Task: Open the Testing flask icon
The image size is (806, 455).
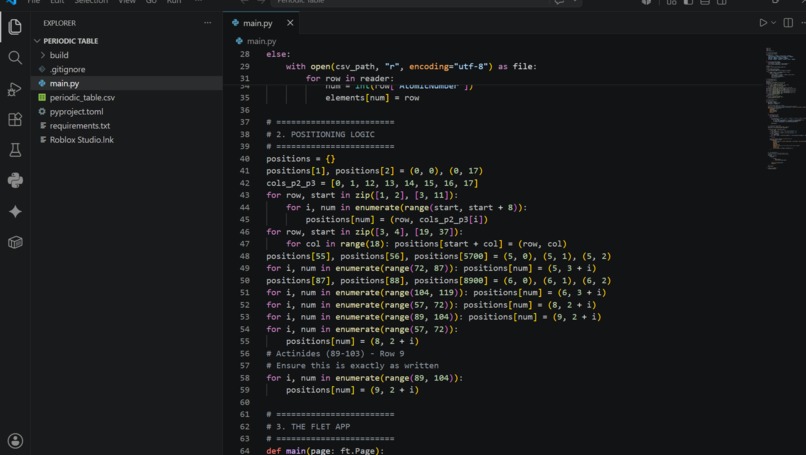Action: [15, 150]
